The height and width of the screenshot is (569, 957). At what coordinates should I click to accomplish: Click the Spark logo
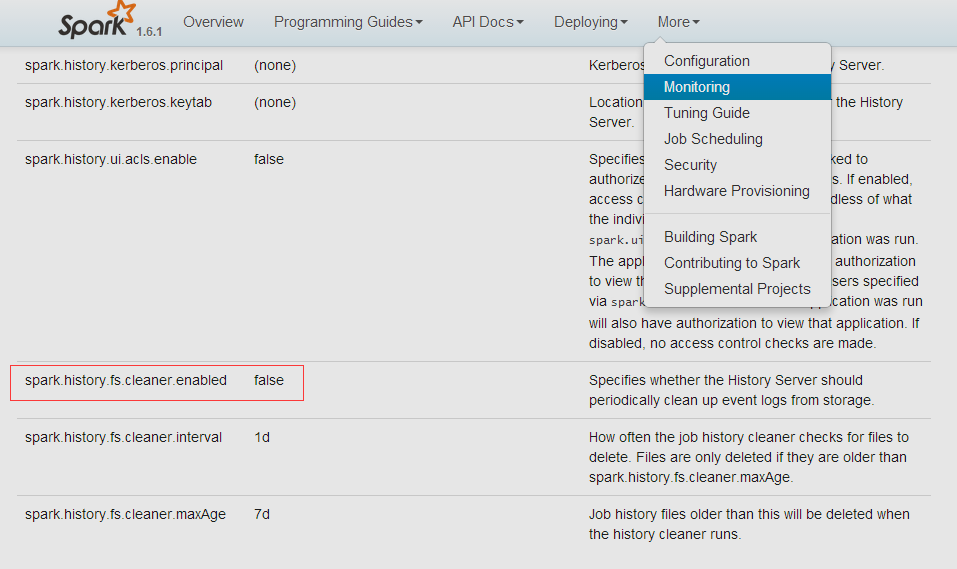click(96, 21)
